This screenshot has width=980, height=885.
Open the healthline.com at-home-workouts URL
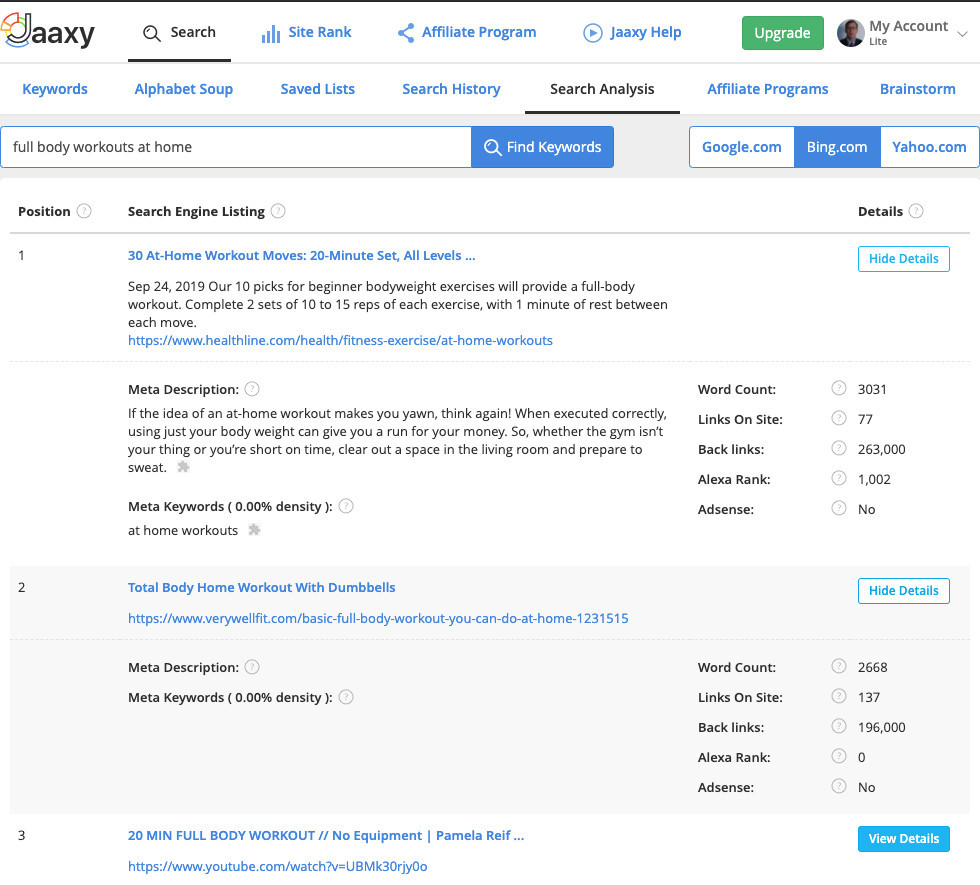[x=340, y=341]
